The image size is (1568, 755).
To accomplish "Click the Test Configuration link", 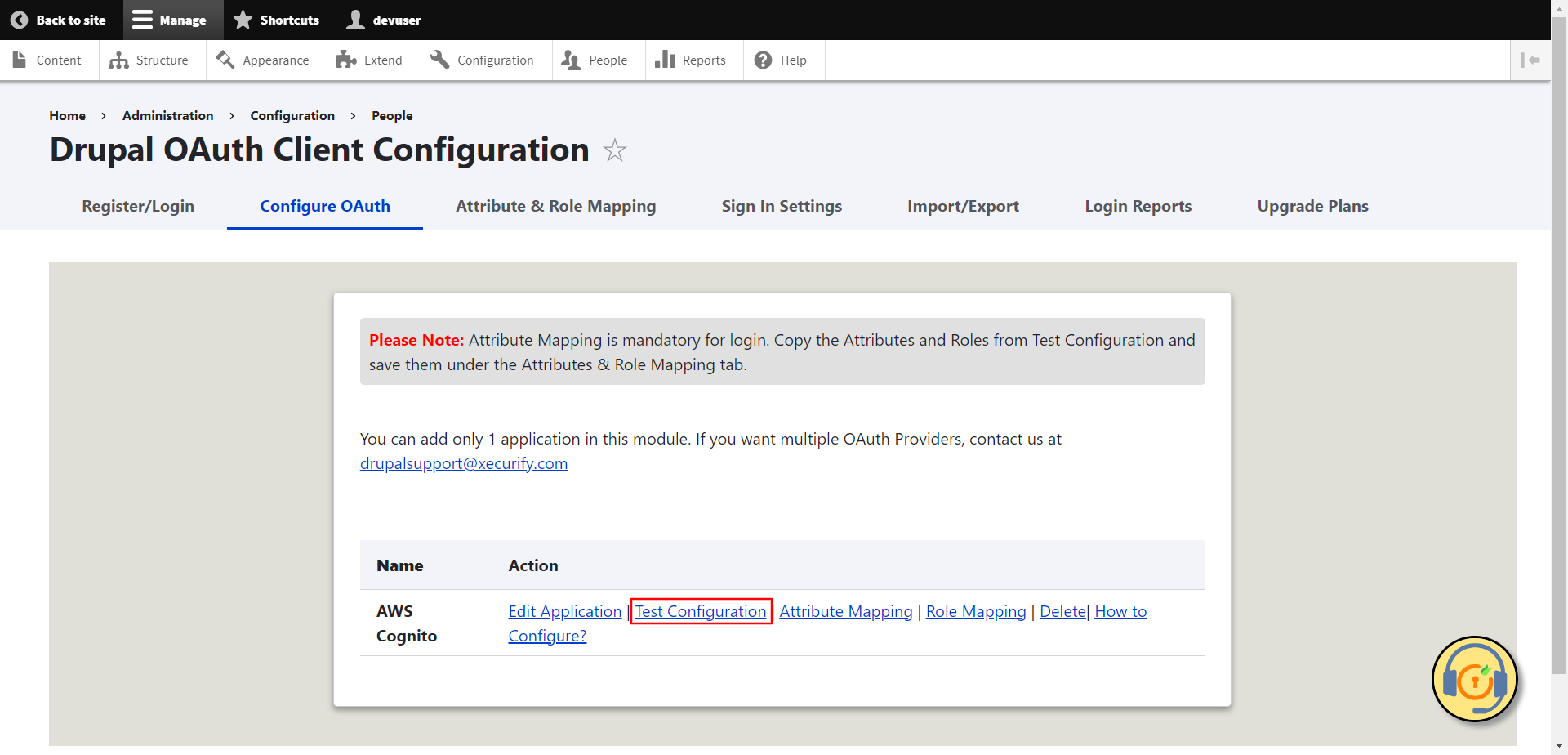I will [x=701, y=611].
